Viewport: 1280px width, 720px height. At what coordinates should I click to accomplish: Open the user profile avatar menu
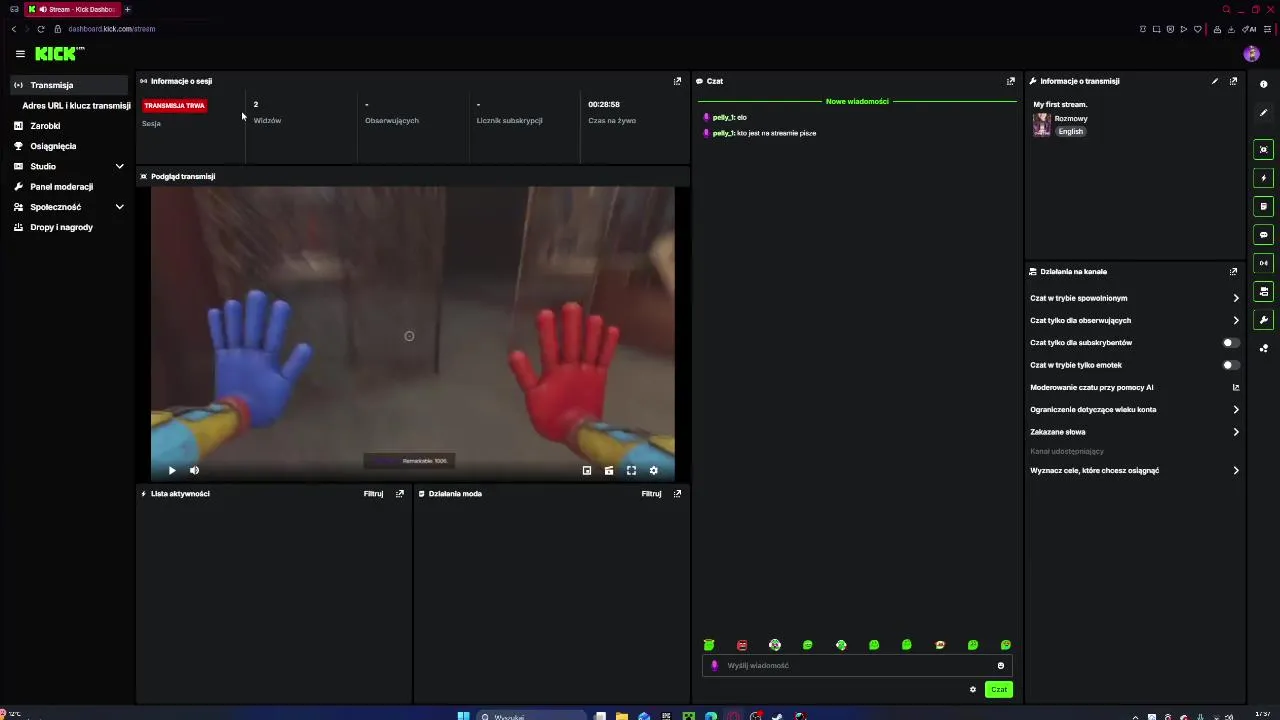click(1251, 54)
